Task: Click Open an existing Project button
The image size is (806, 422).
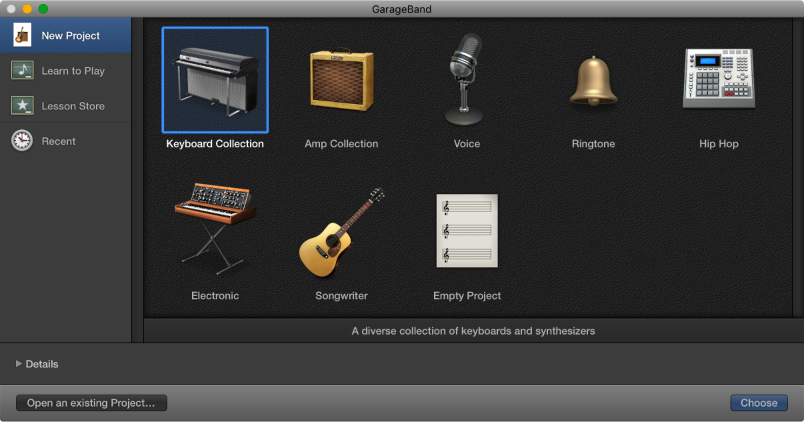Action: (91, 403)
